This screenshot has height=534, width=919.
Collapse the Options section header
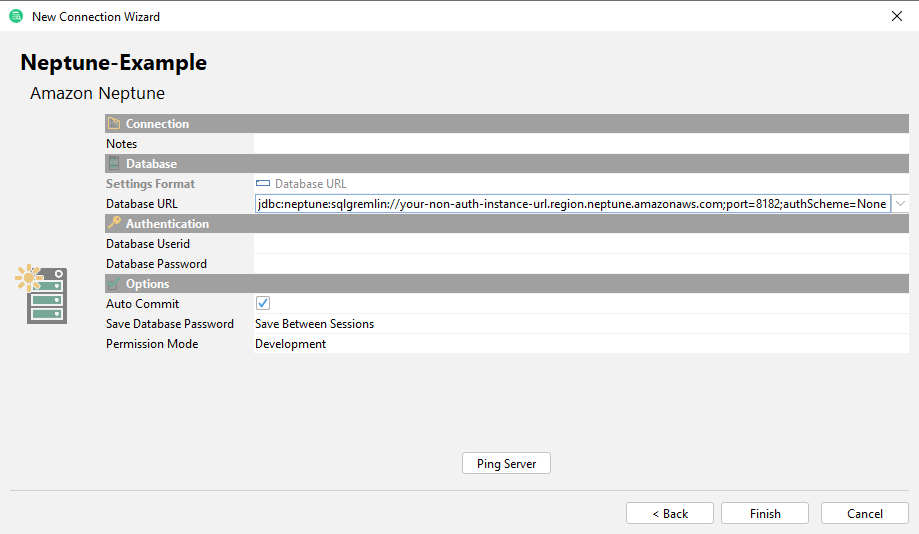click(x=507, y=284)
